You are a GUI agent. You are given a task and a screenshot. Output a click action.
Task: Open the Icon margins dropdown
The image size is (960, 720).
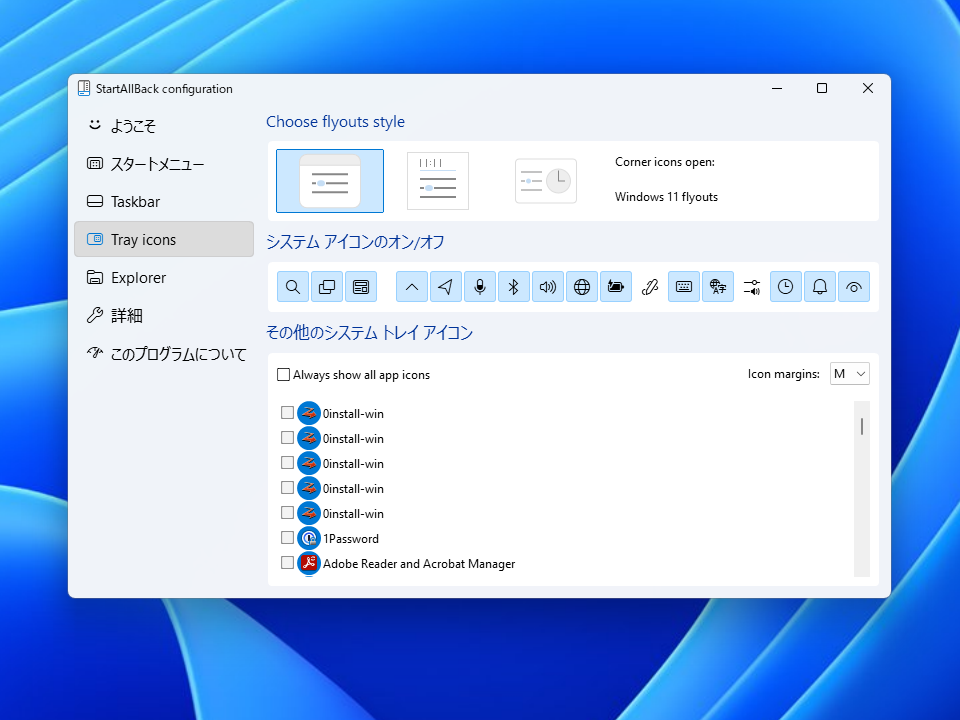point(850,373)
